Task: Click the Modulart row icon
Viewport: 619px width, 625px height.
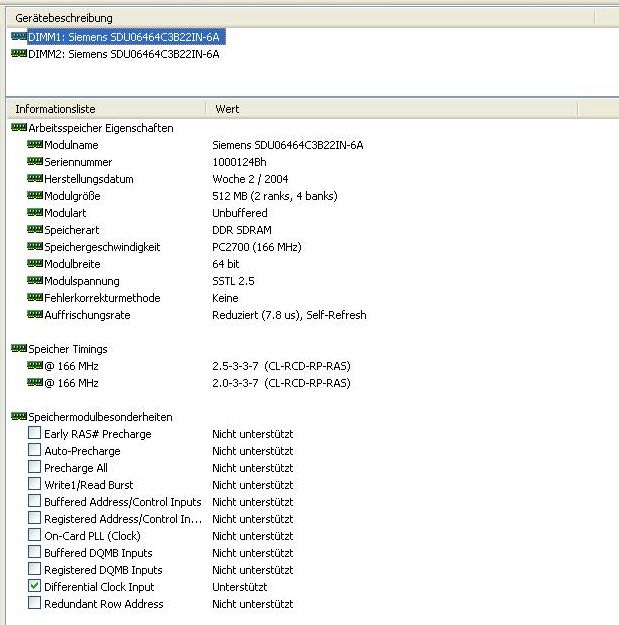Action: [x=35, y=212]
